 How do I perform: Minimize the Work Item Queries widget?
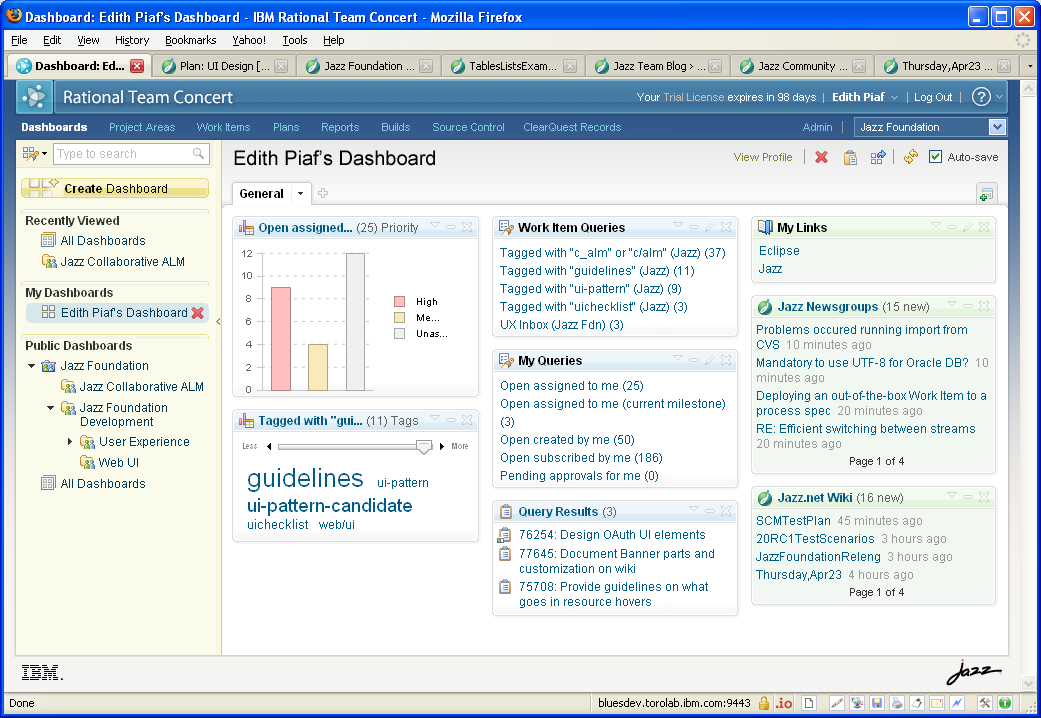pyautogui.click(x=694, y=227)
